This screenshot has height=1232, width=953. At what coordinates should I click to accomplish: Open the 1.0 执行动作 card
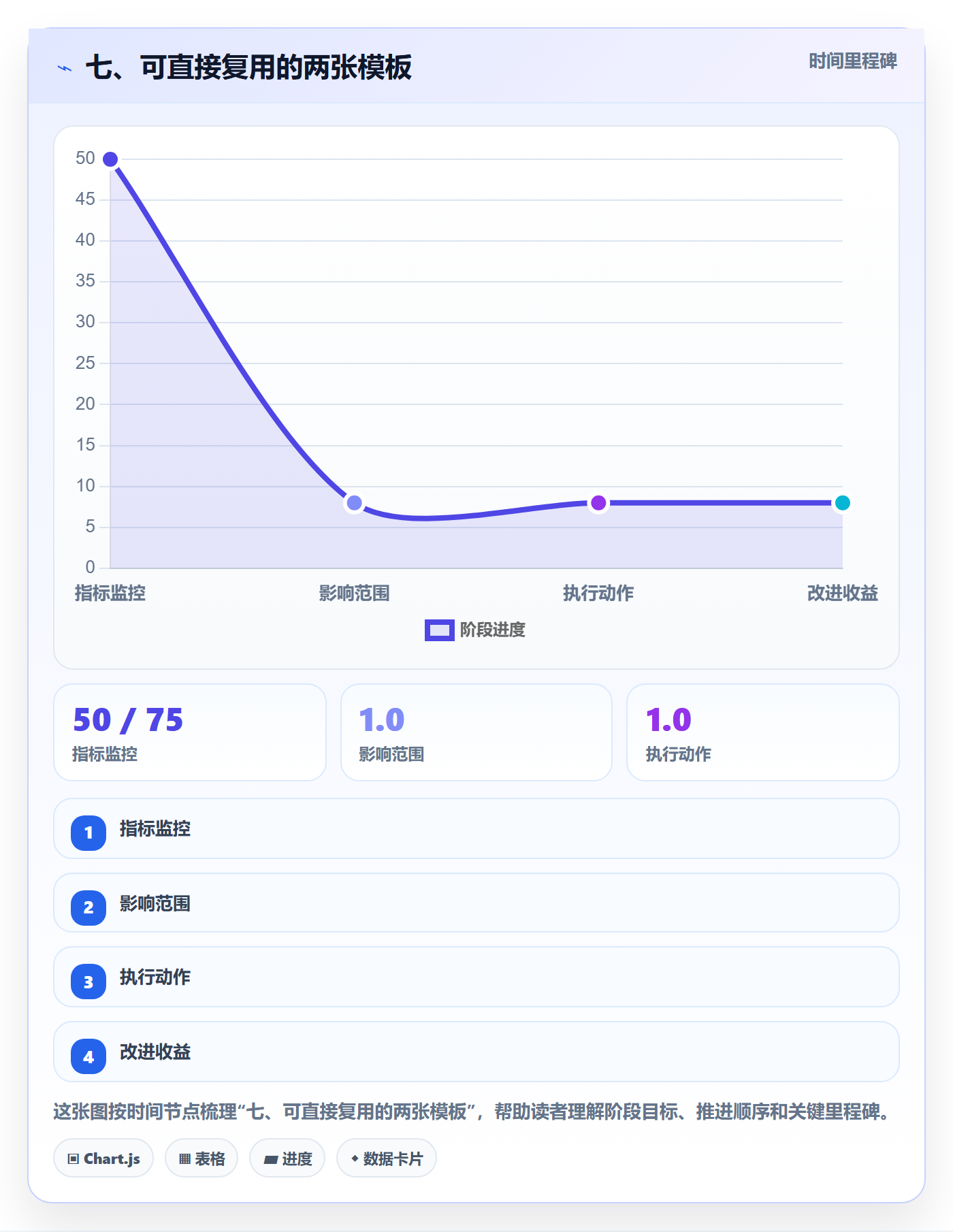click(x=763, y=732)
